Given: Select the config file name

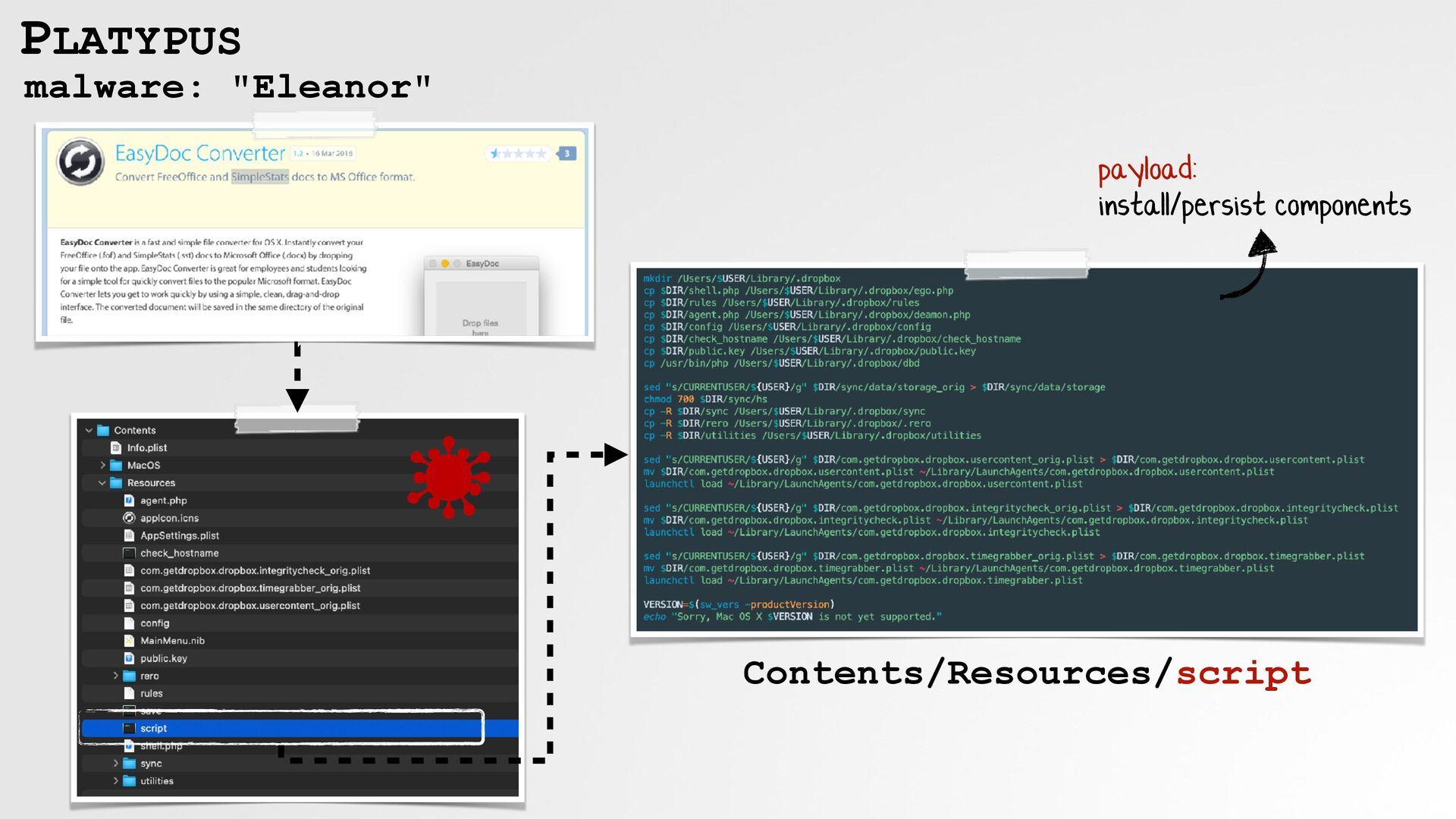Looking at the screenshot, I should pyautogui.click(x=155, y=623).
